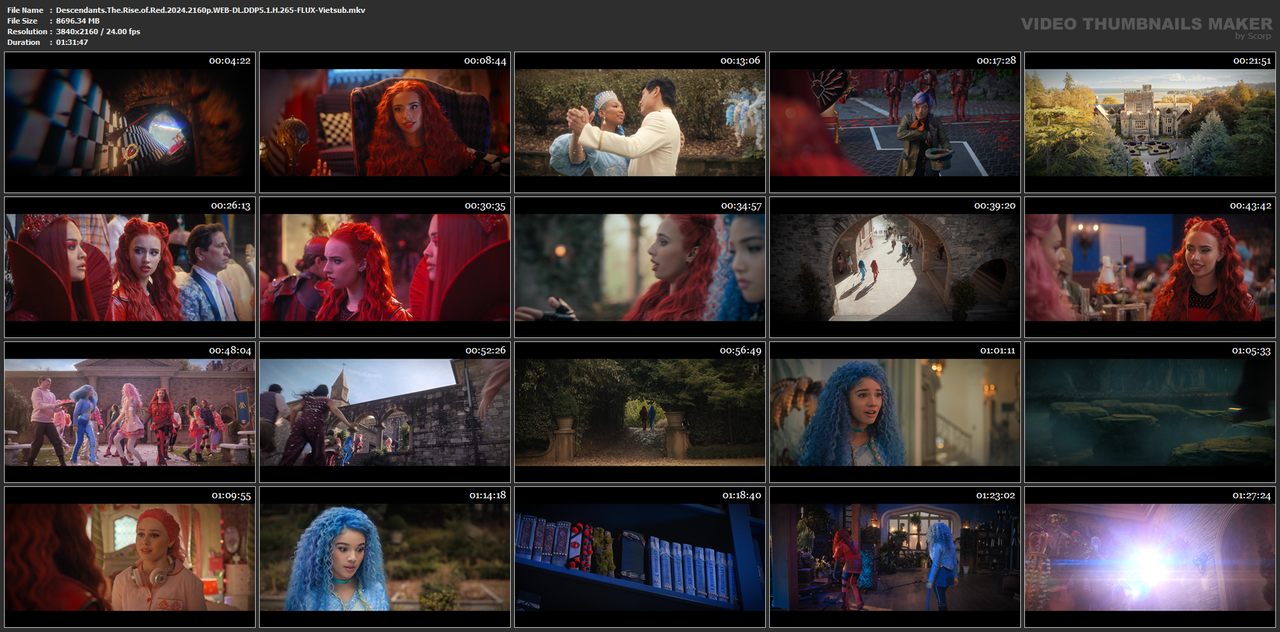
Task: Click the file name ending Vietsub.mkv
Action: click(210, 10)
